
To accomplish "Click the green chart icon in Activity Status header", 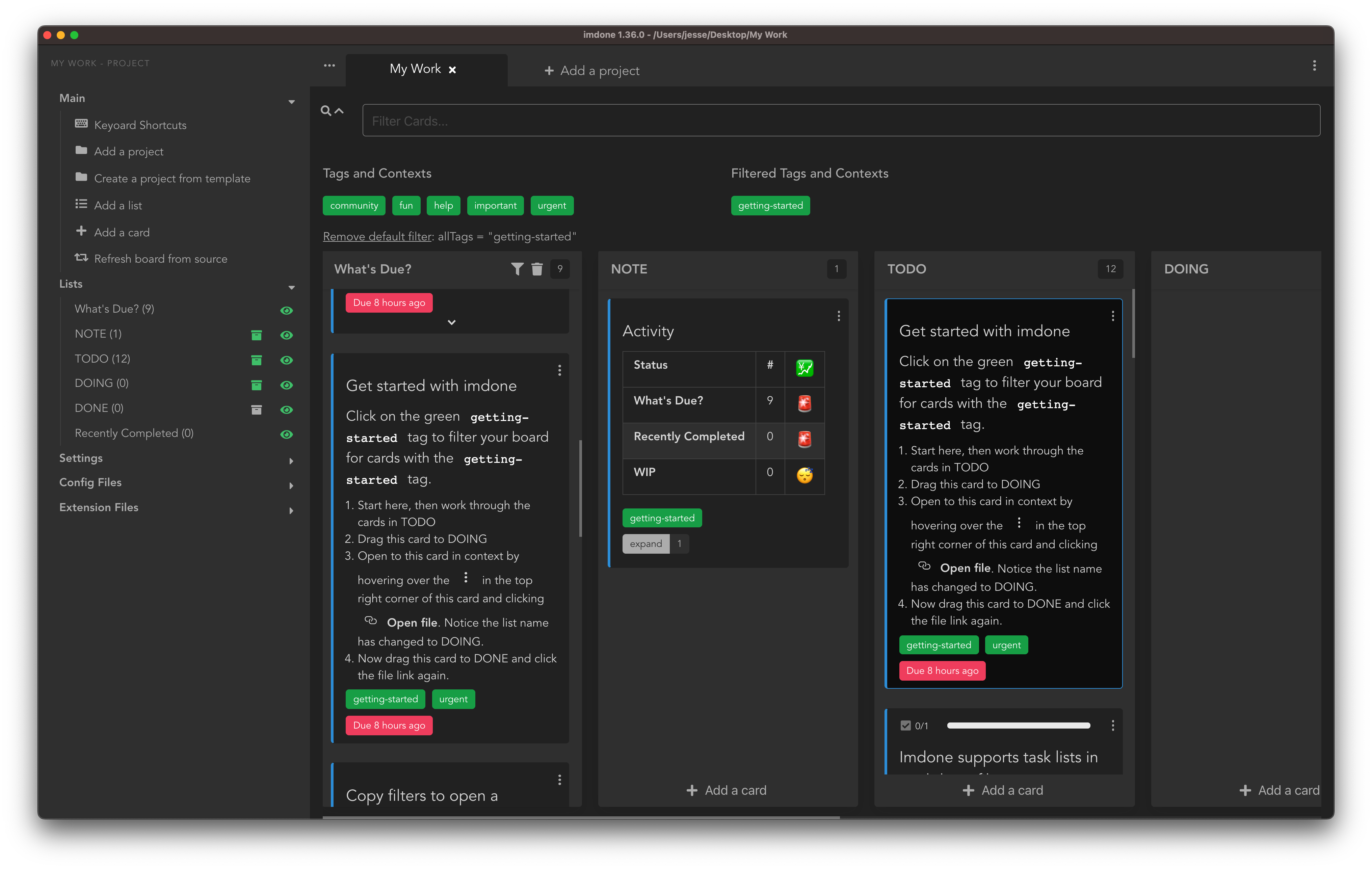I will 804,368.
